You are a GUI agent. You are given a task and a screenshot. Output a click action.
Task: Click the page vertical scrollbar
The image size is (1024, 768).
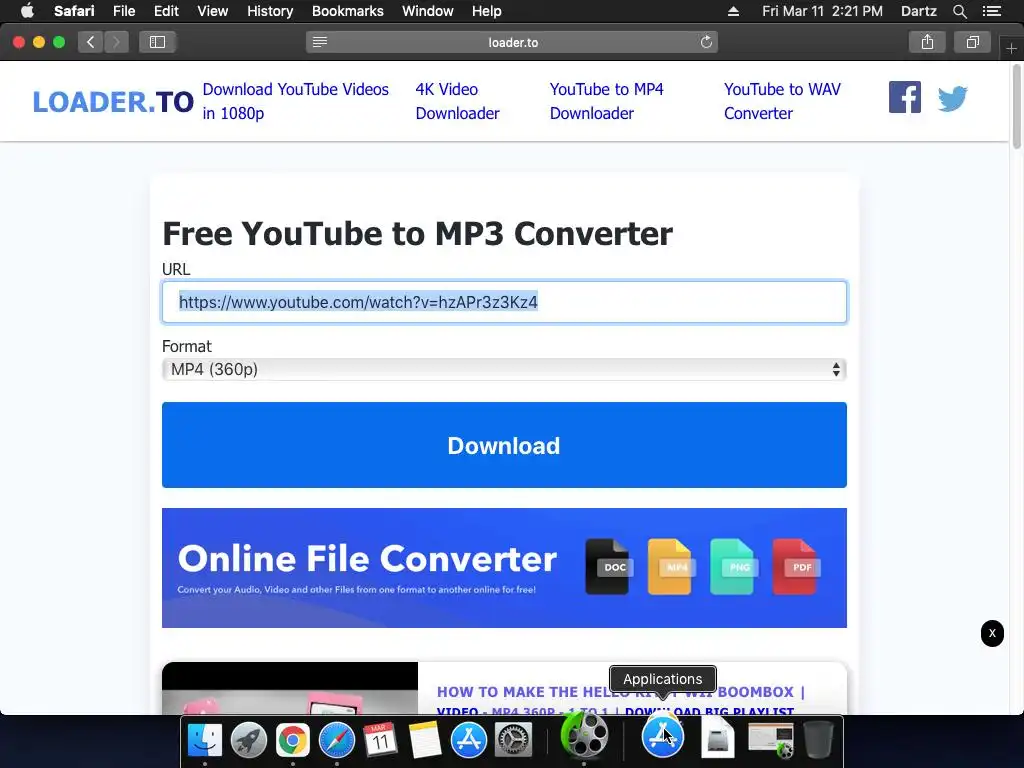click(1017, 104)
